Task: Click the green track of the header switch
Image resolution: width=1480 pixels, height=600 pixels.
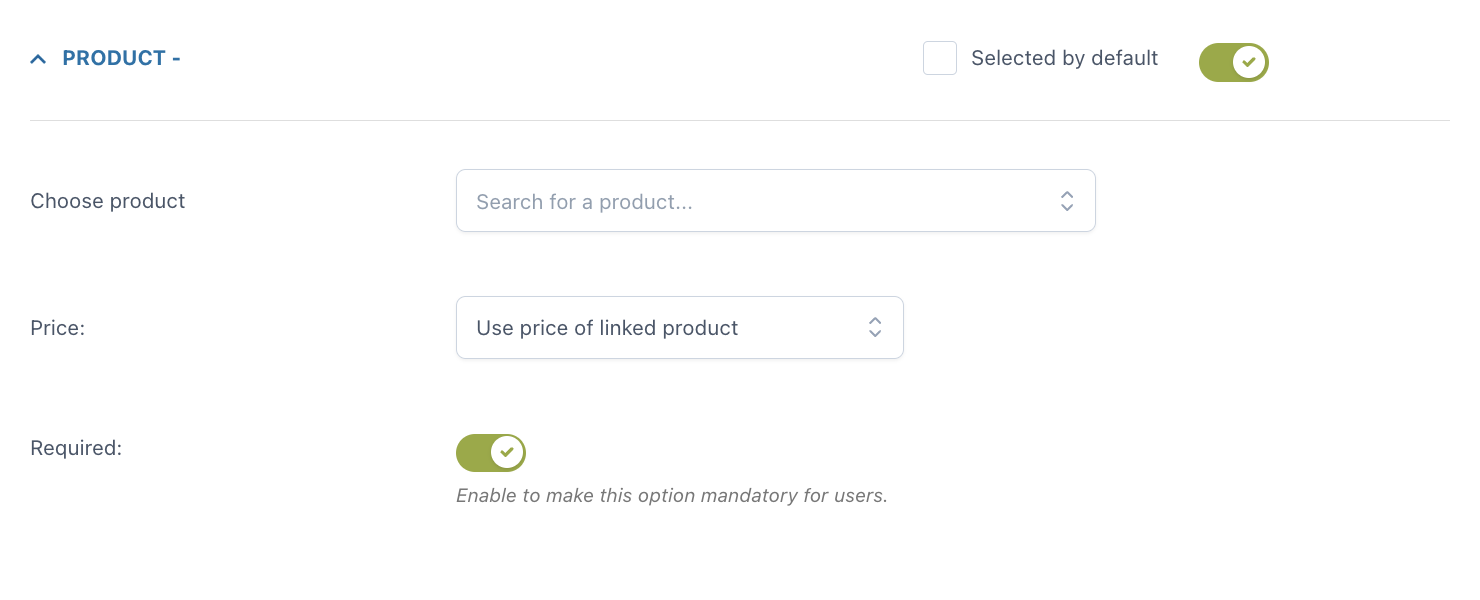Action: point(1215,62)
